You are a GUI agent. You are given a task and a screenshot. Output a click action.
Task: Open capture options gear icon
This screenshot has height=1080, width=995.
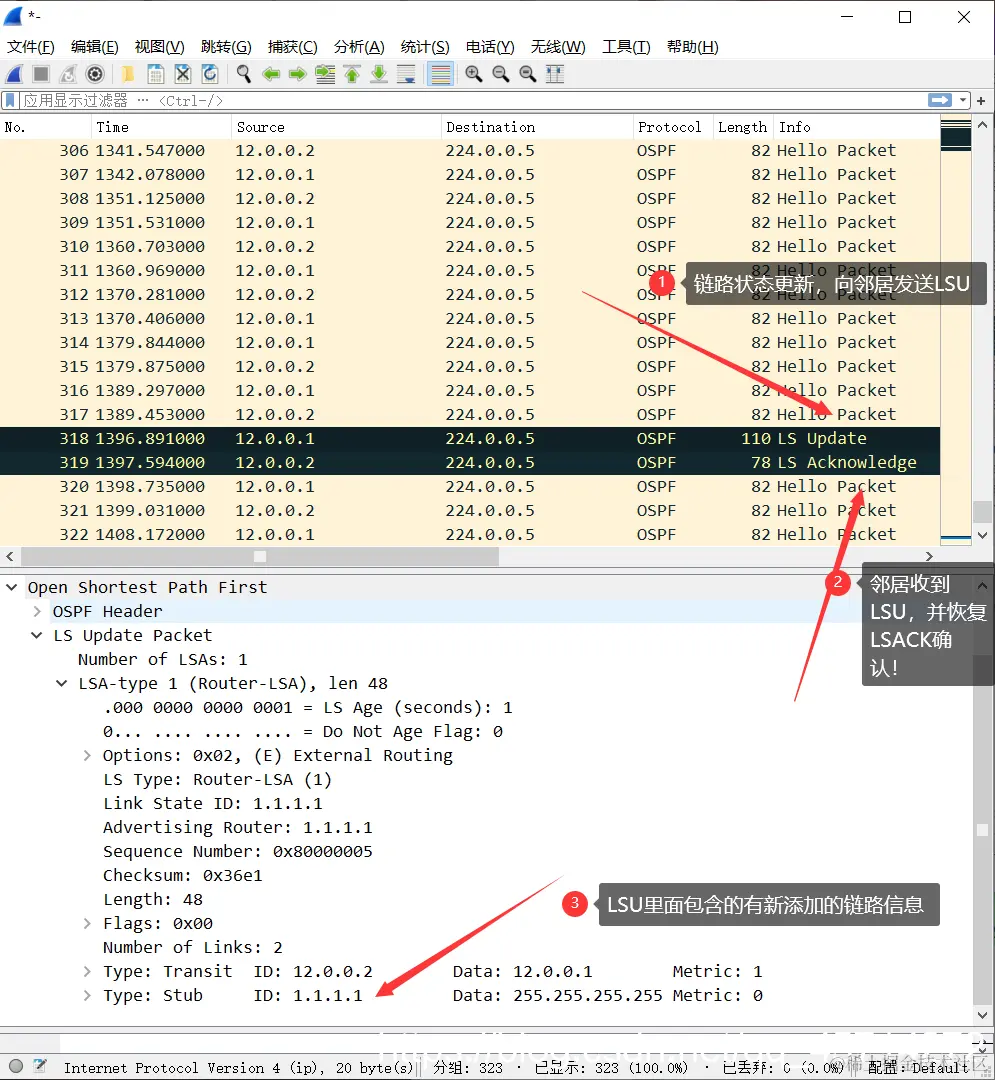tap(95, 74)
